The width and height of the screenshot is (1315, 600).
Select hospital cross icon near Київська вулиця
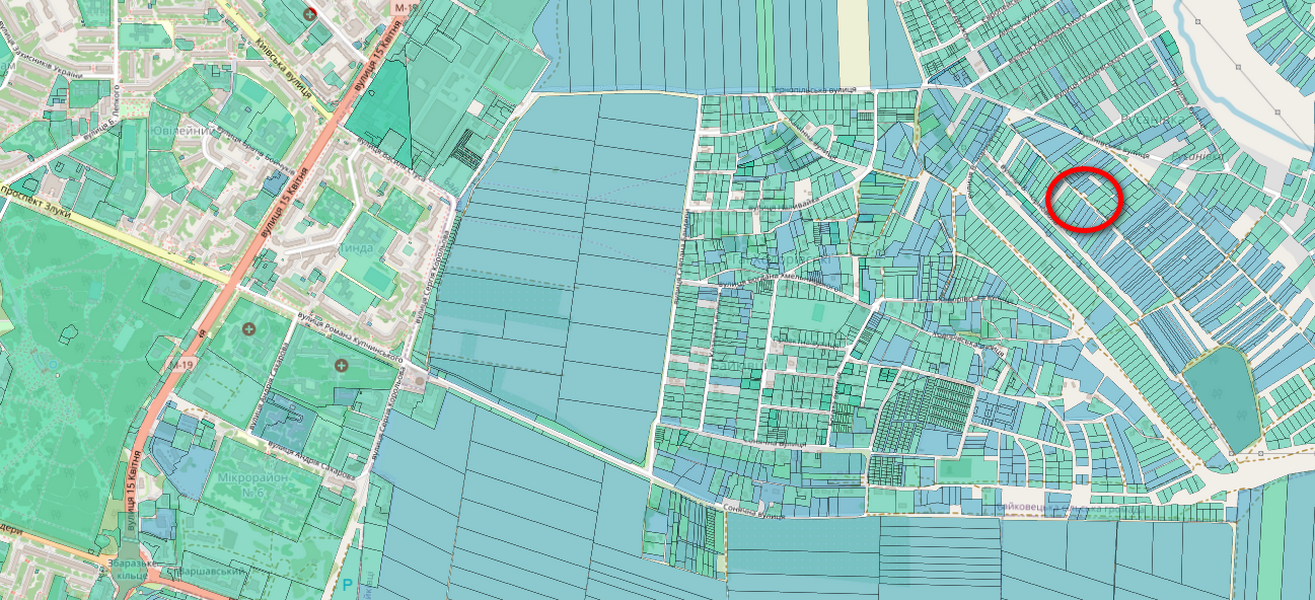(x=310, y=12)
